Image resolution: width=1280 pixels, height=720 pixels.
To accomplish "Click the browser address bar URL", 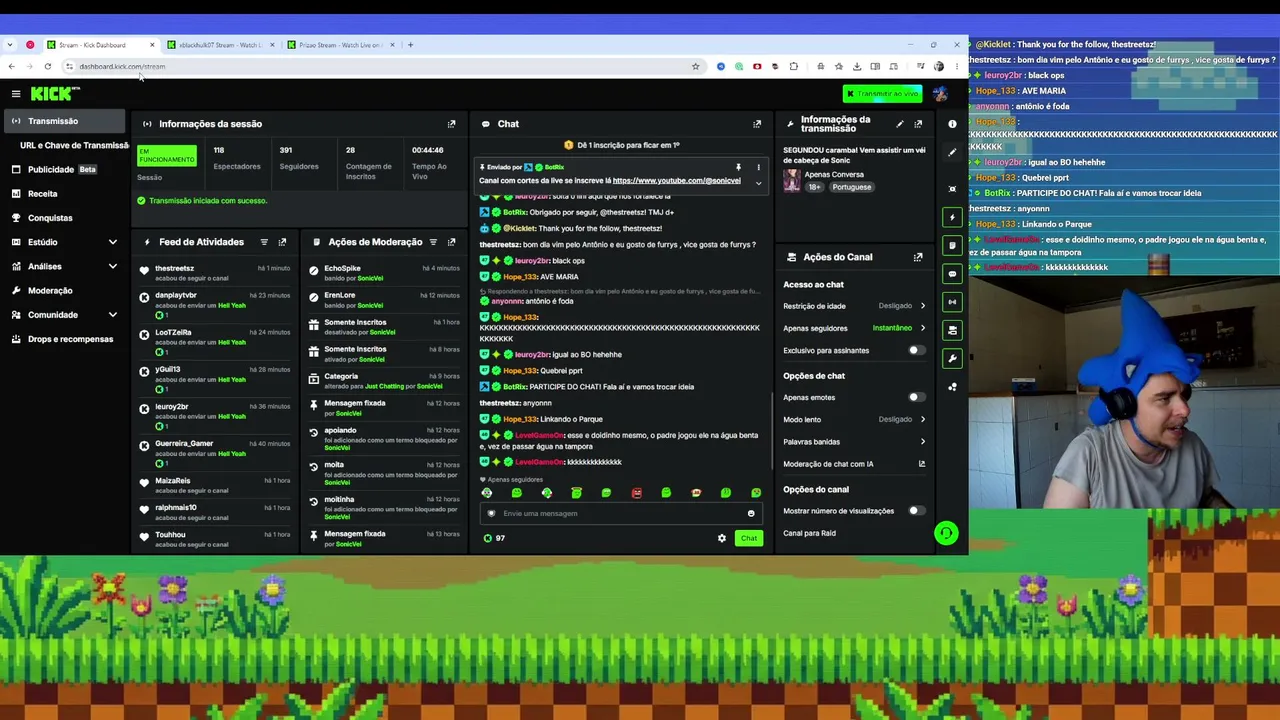I will tap(122, 67).
